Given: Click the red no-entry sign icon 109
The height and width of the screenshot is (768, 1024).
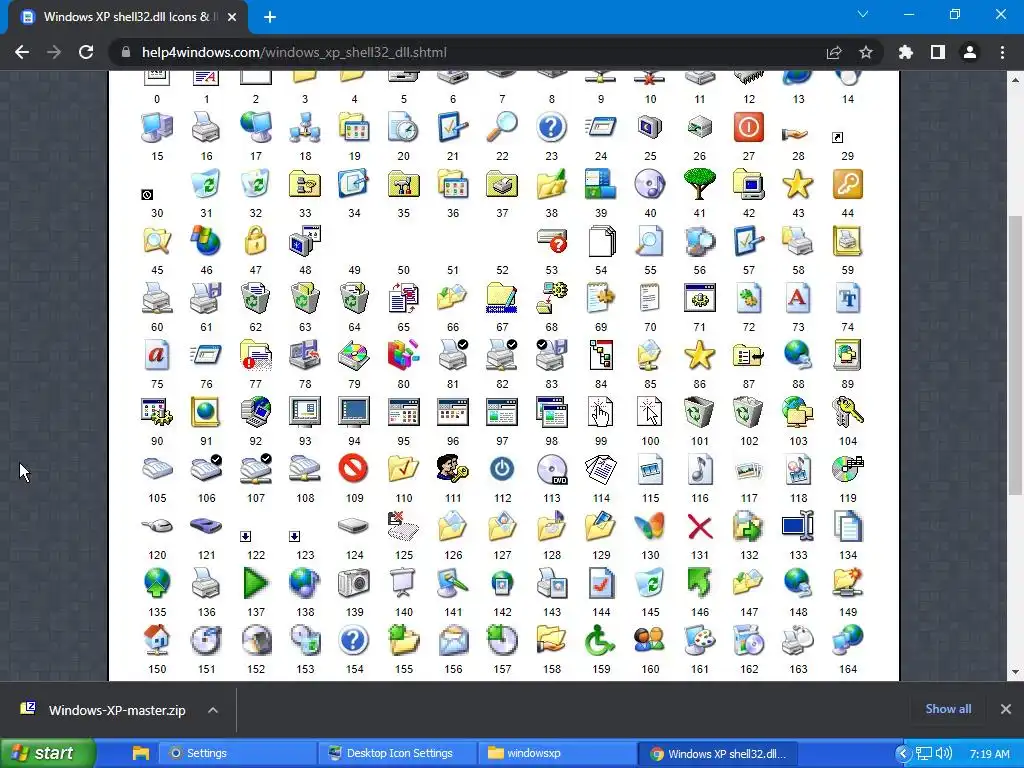Looking at the screenshot, I should (354, 469).
